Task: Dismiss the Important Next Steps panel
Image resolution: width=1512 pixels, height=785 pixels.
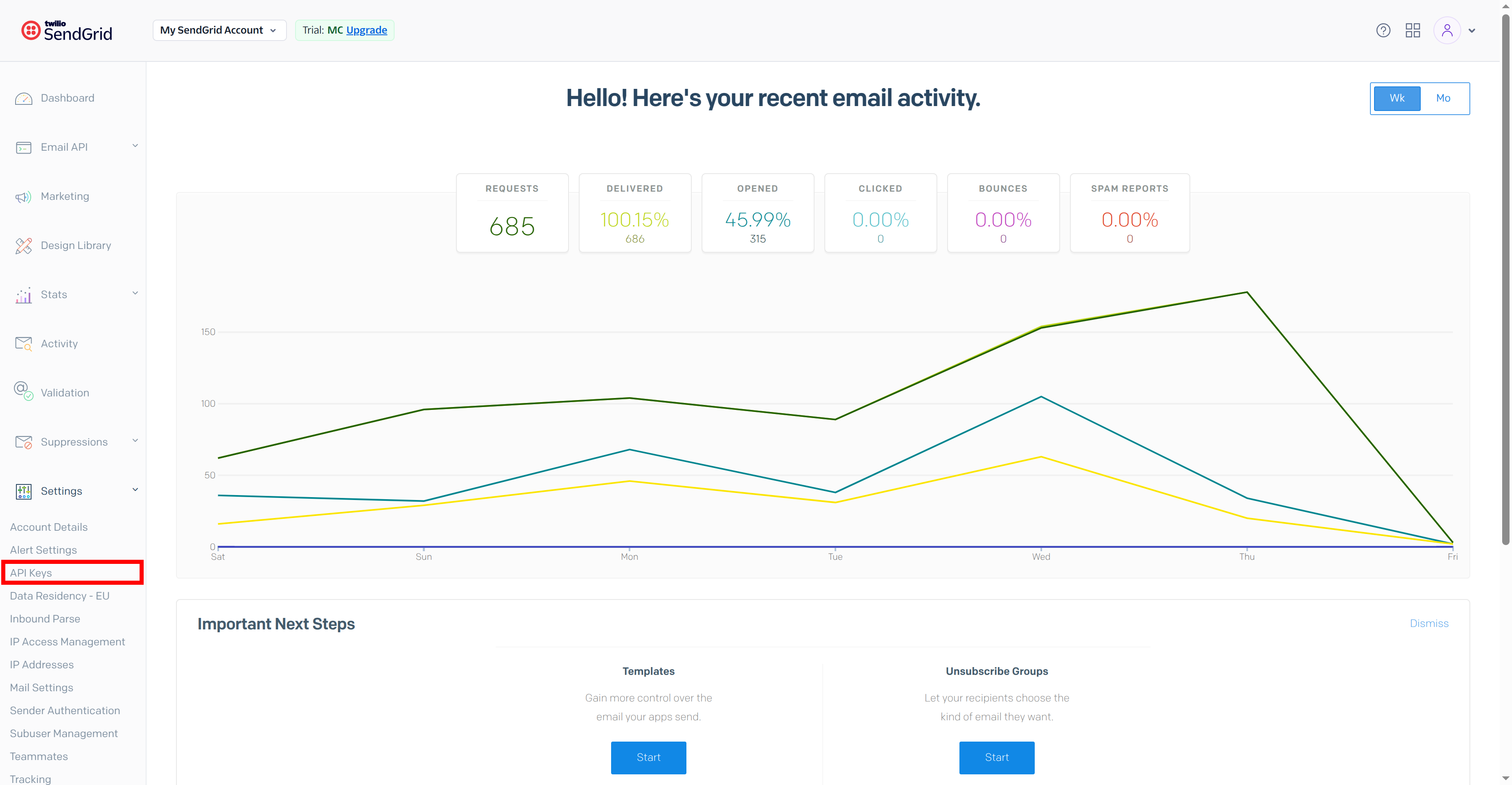Action: tap(1429, 624)
